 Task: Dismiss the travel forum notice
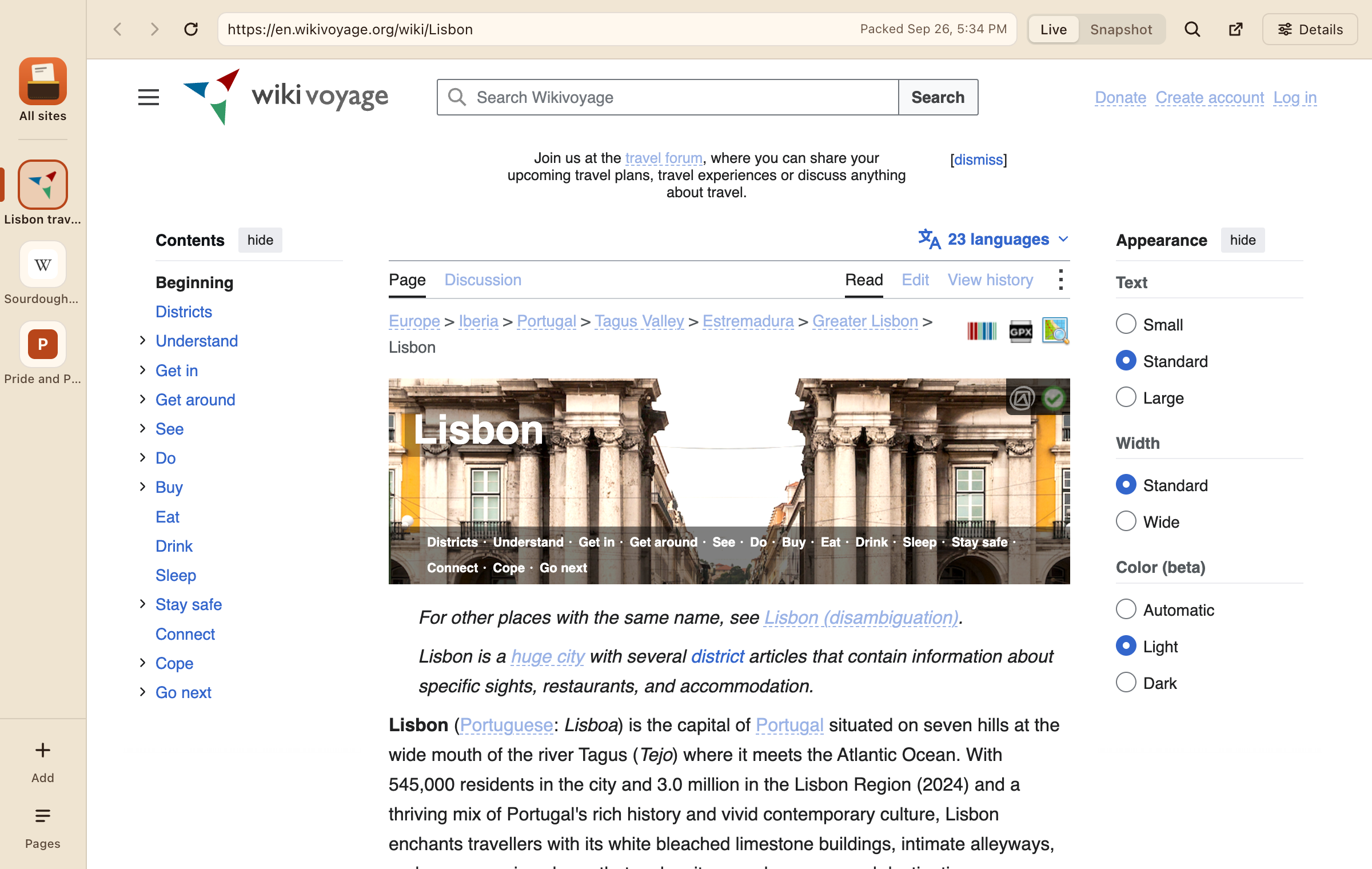pyautogui.click(x=979, y=160)
